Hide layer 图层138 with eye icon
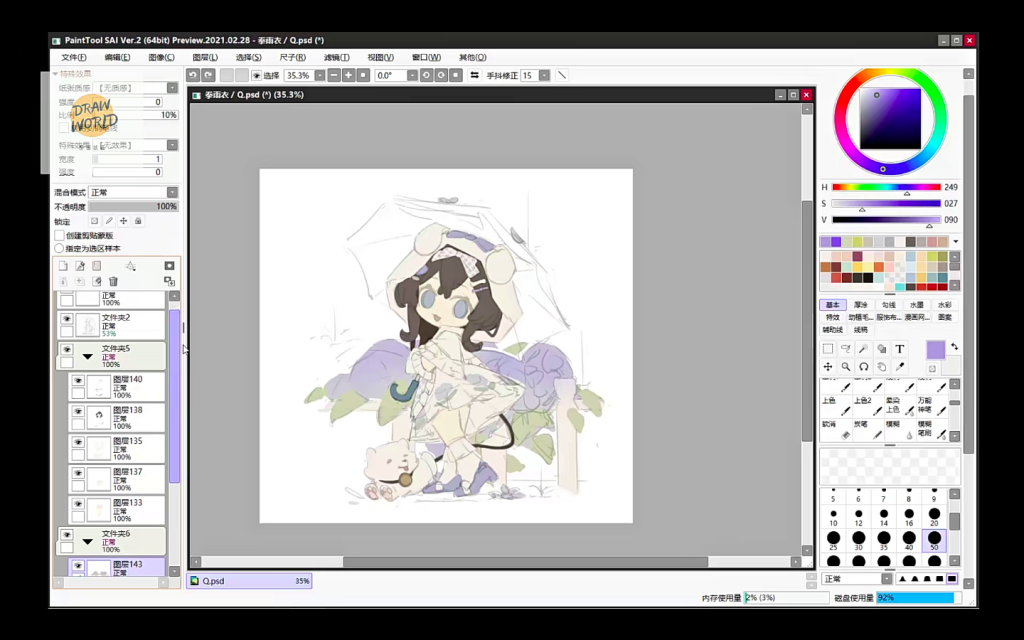 [x=78, y=412]
